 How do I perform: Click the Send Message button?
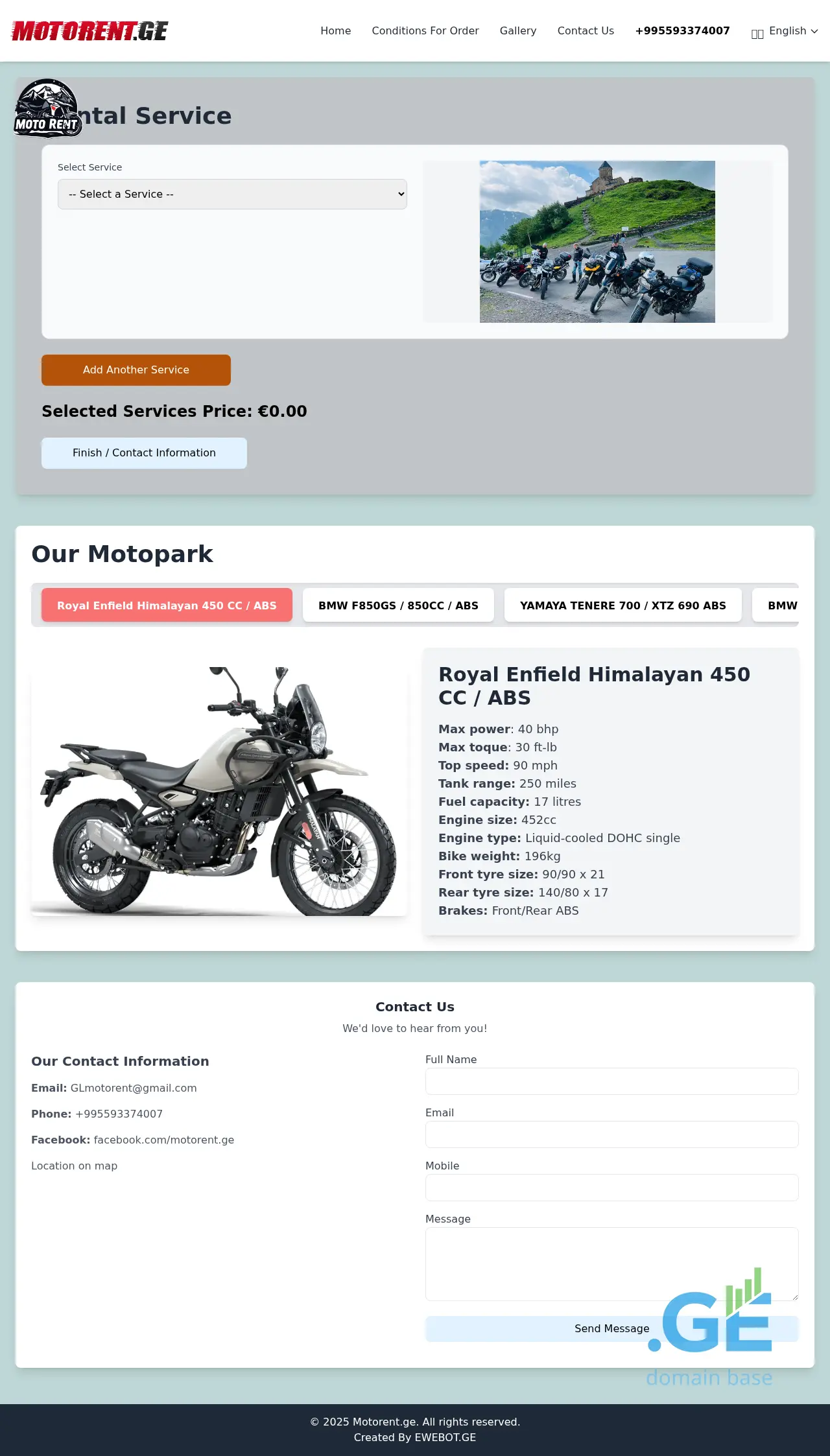pos(611,1328)
